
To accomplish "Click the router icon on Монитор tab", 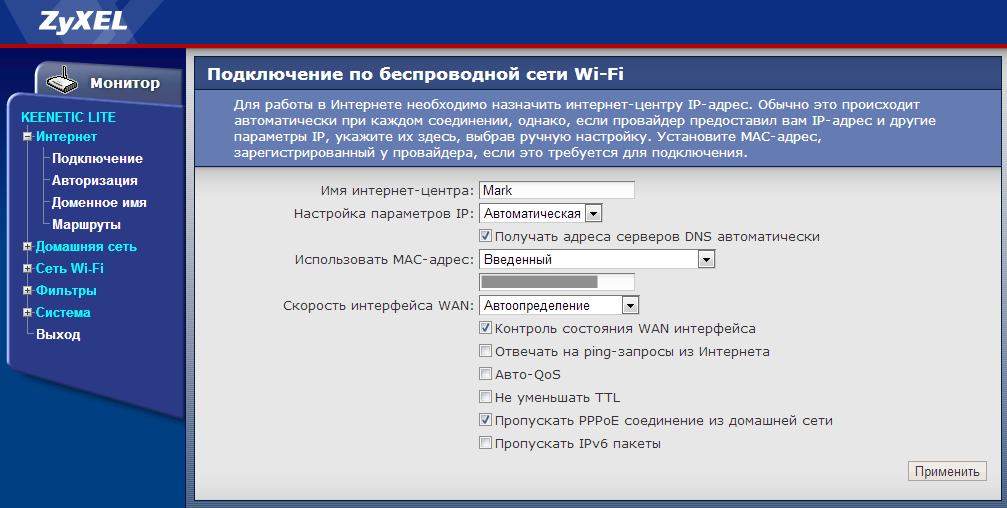I will tap(63, 82).
